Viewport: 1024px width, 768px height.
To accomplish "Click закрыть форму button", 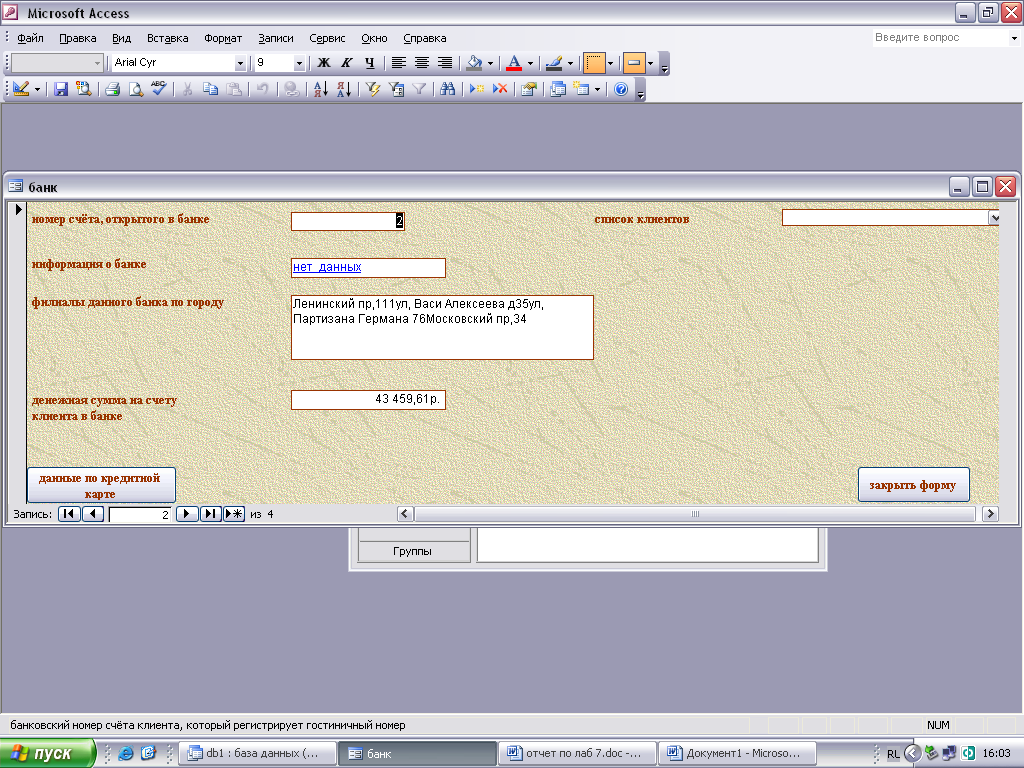I will pyautogui.click(x=913, y=485).
